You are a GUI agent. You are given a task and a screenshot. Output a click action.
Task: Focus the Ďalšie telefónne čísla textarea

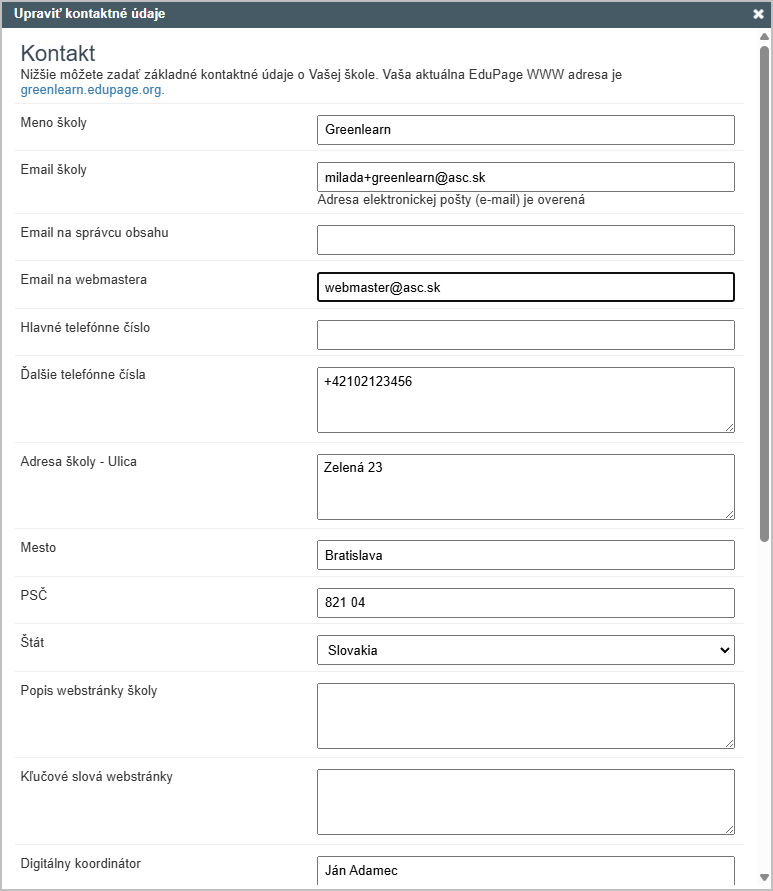pos(525,400)
